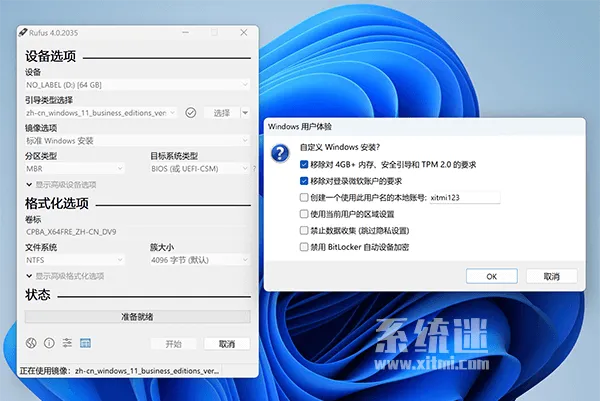
Task: Click the 卷标 label
Action: [x=33, y=219]
